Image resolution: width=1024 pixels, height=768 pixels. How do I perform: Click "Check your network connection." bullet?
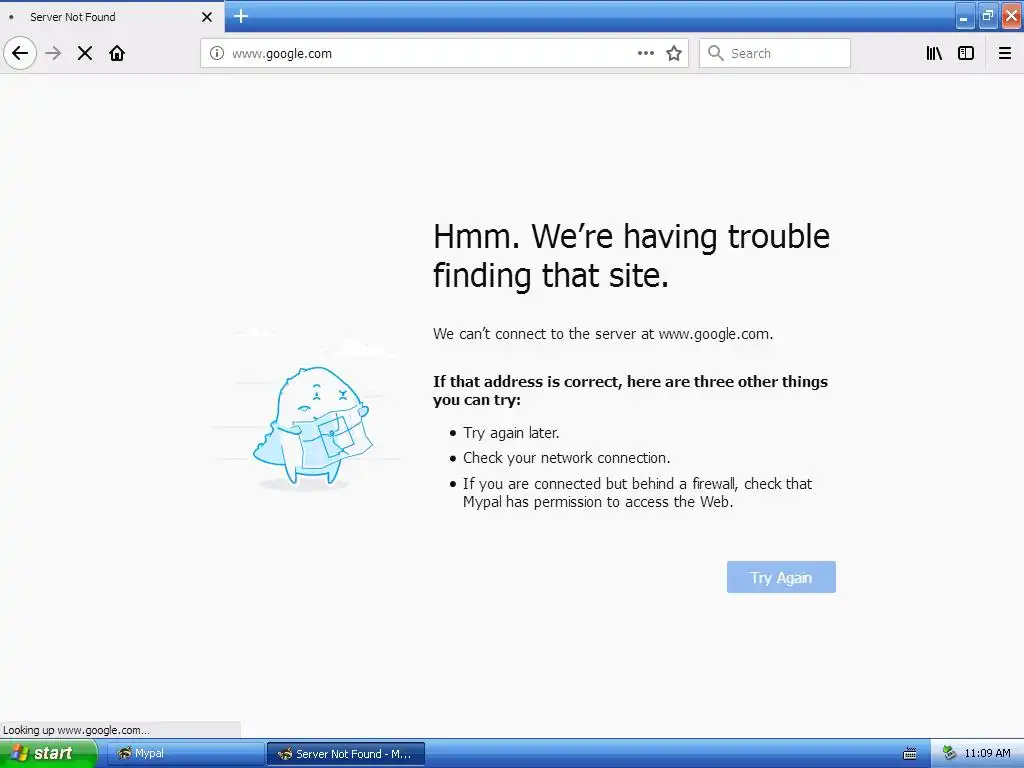[566, 458]
